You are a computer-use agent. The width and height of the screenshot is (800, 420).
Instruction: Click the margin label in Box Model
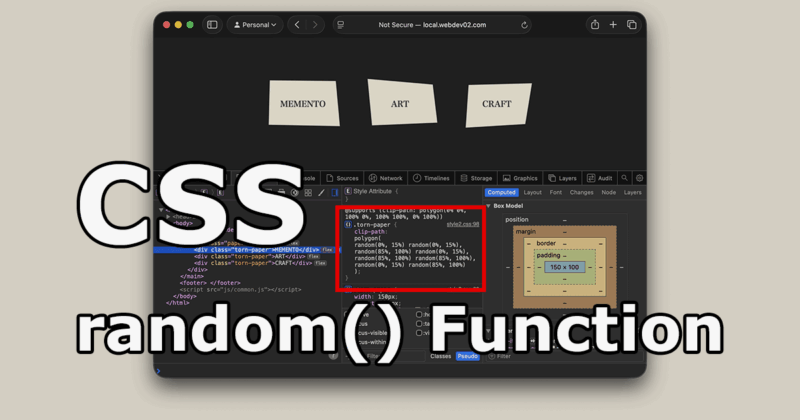[x=526, y=232]
